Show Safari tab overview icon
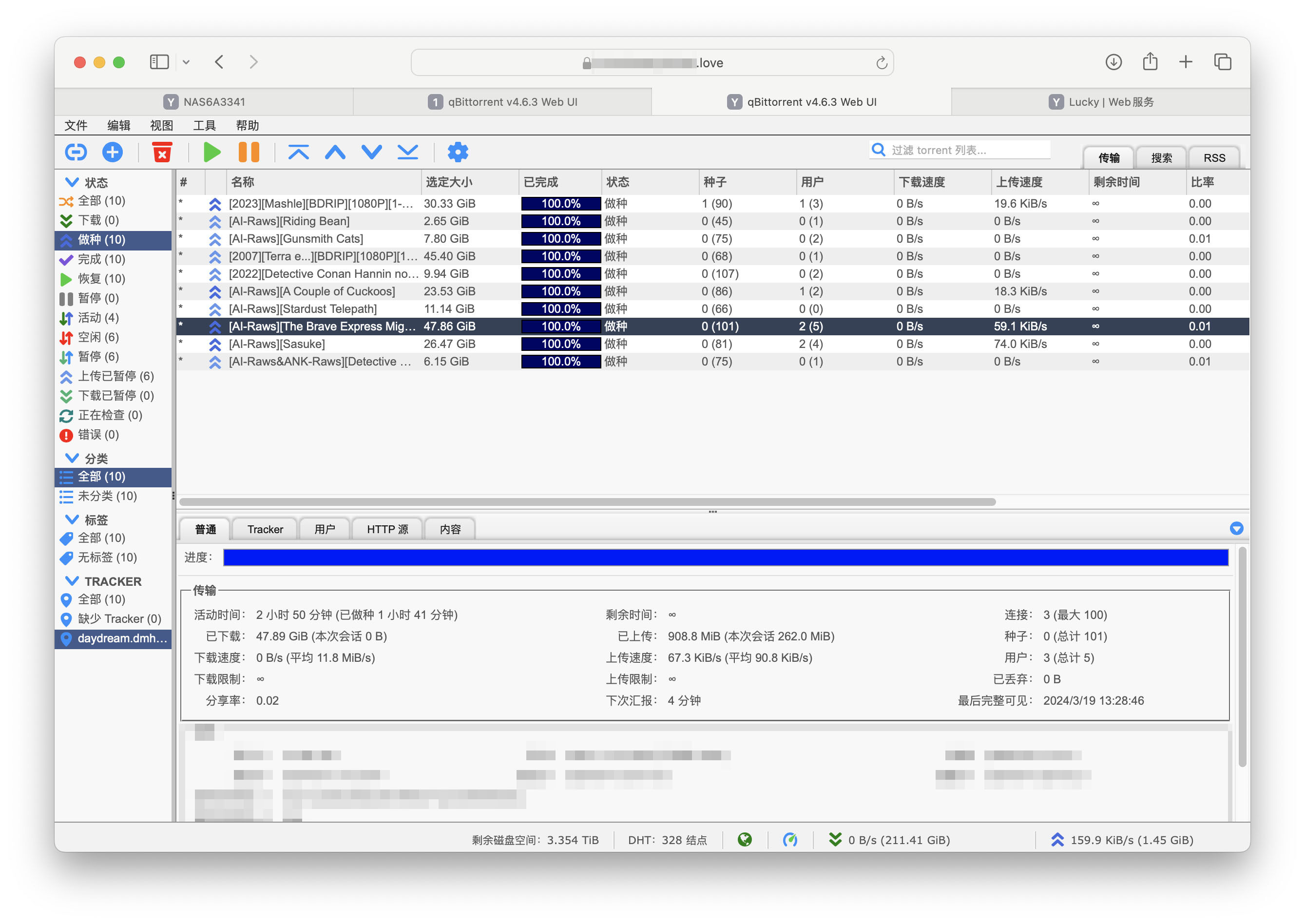This screenshot has height=924, width=1305. point(1223,61)
